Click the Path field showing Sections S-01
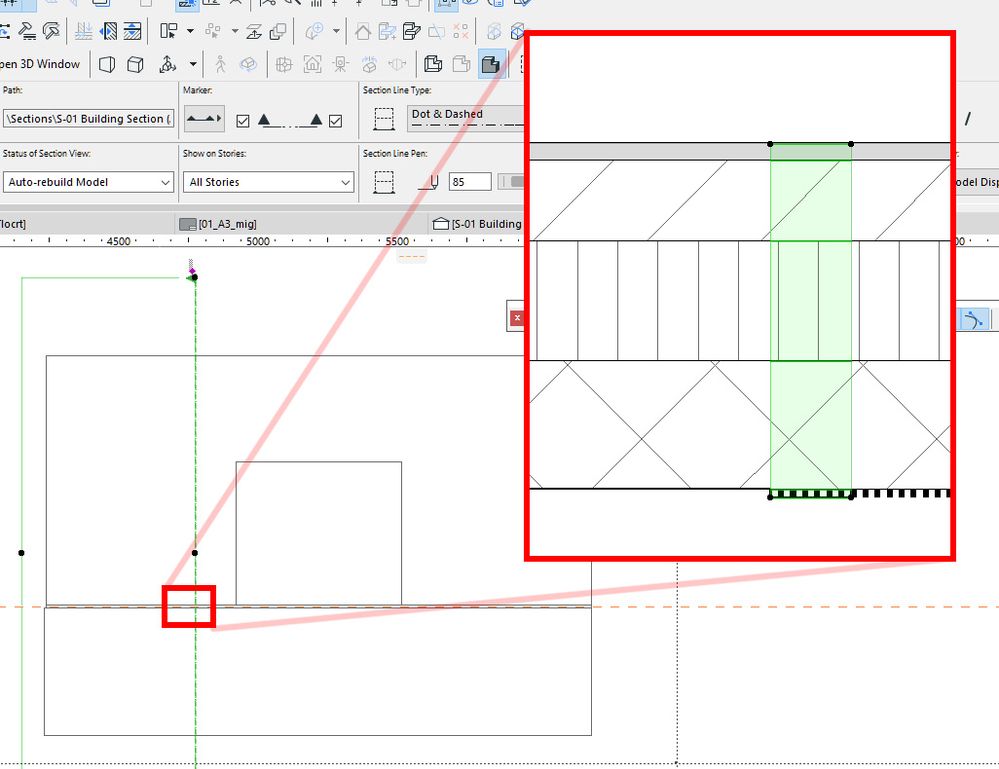 89,119
